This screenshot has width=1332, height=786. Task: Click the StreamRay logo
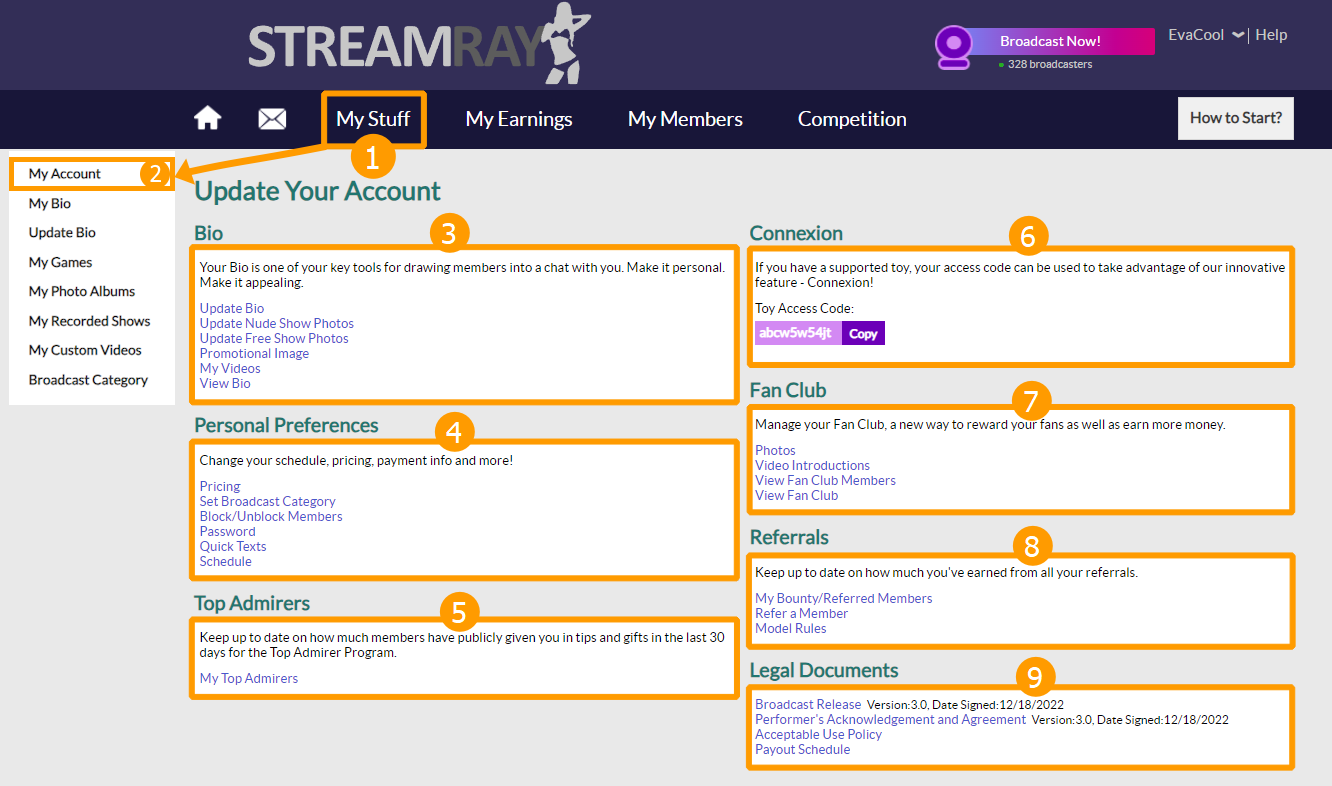(420, 45)
